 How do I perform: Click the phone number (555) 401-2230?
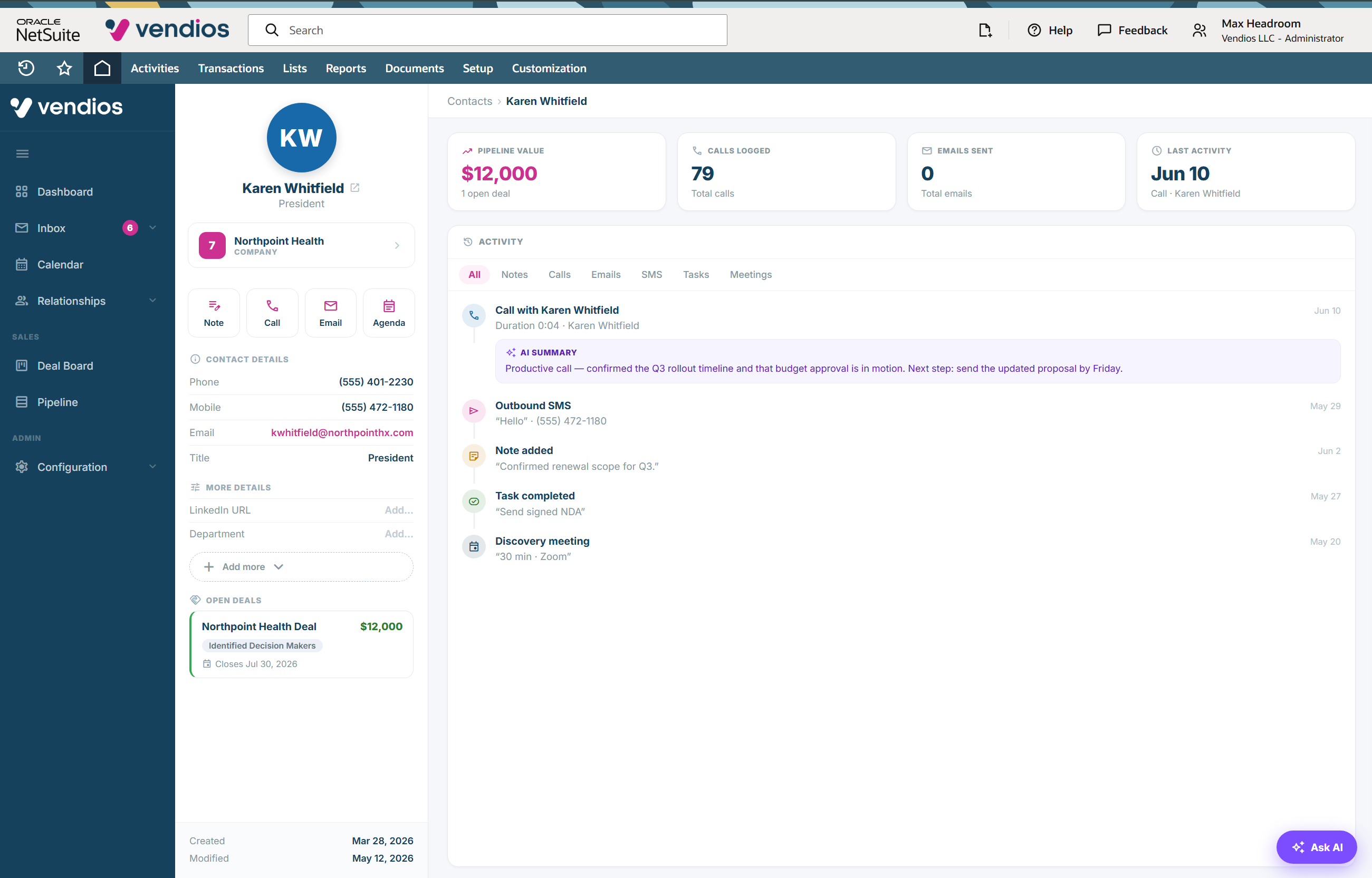point(376,382)
